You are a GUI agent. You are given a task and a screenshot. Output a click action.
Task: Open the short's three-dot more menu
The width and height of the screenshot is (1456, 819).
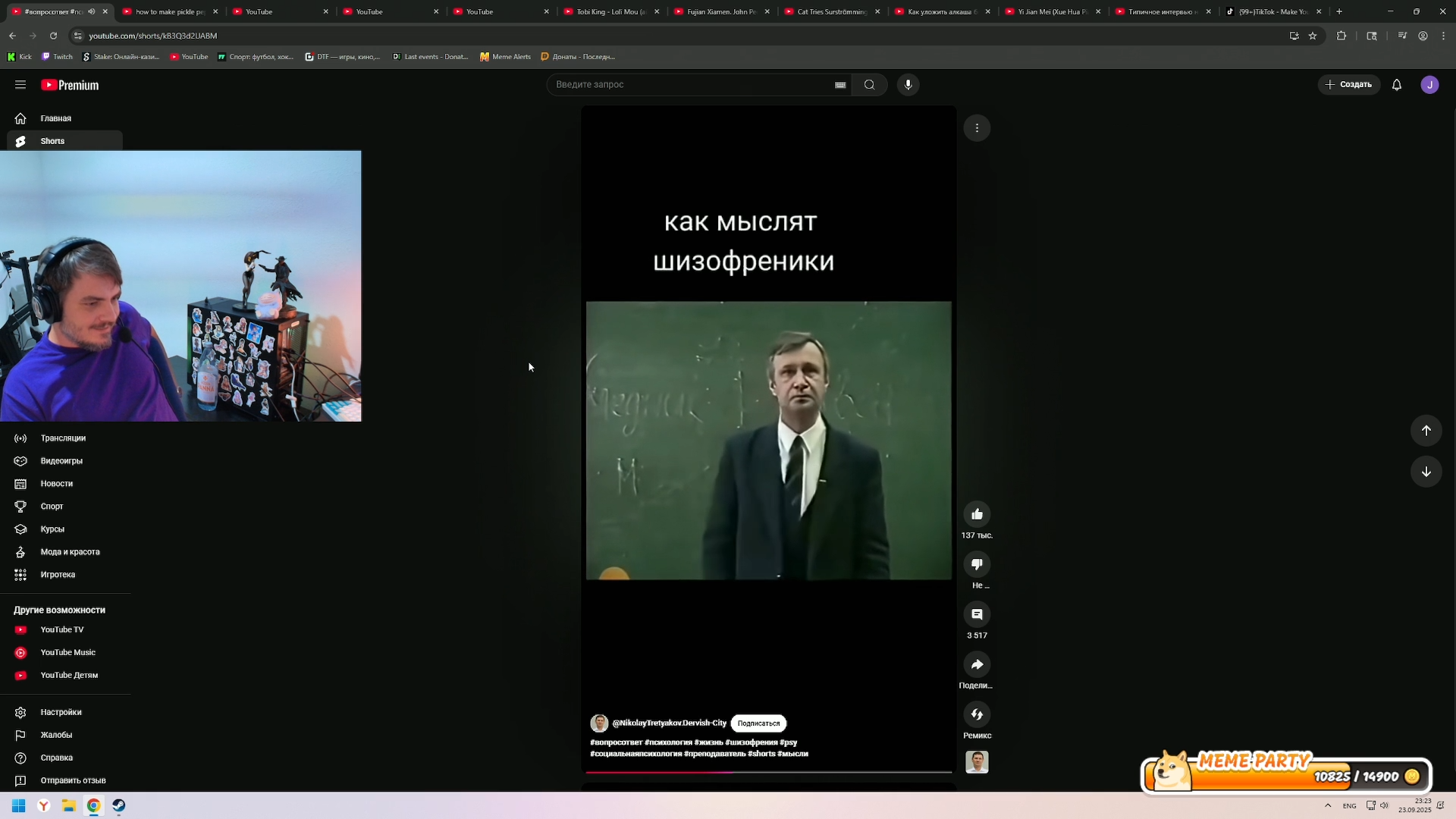coord(977,128)
